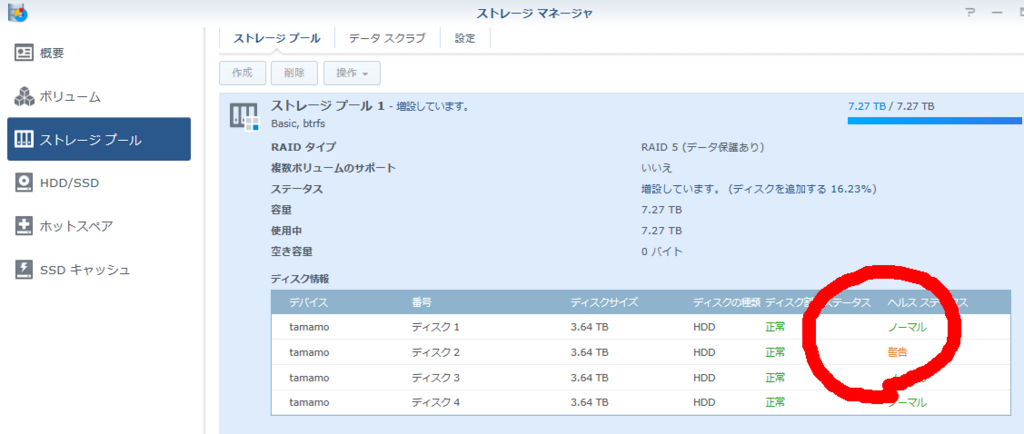Select ストレージ プール in sidebar

click(99, 139)
